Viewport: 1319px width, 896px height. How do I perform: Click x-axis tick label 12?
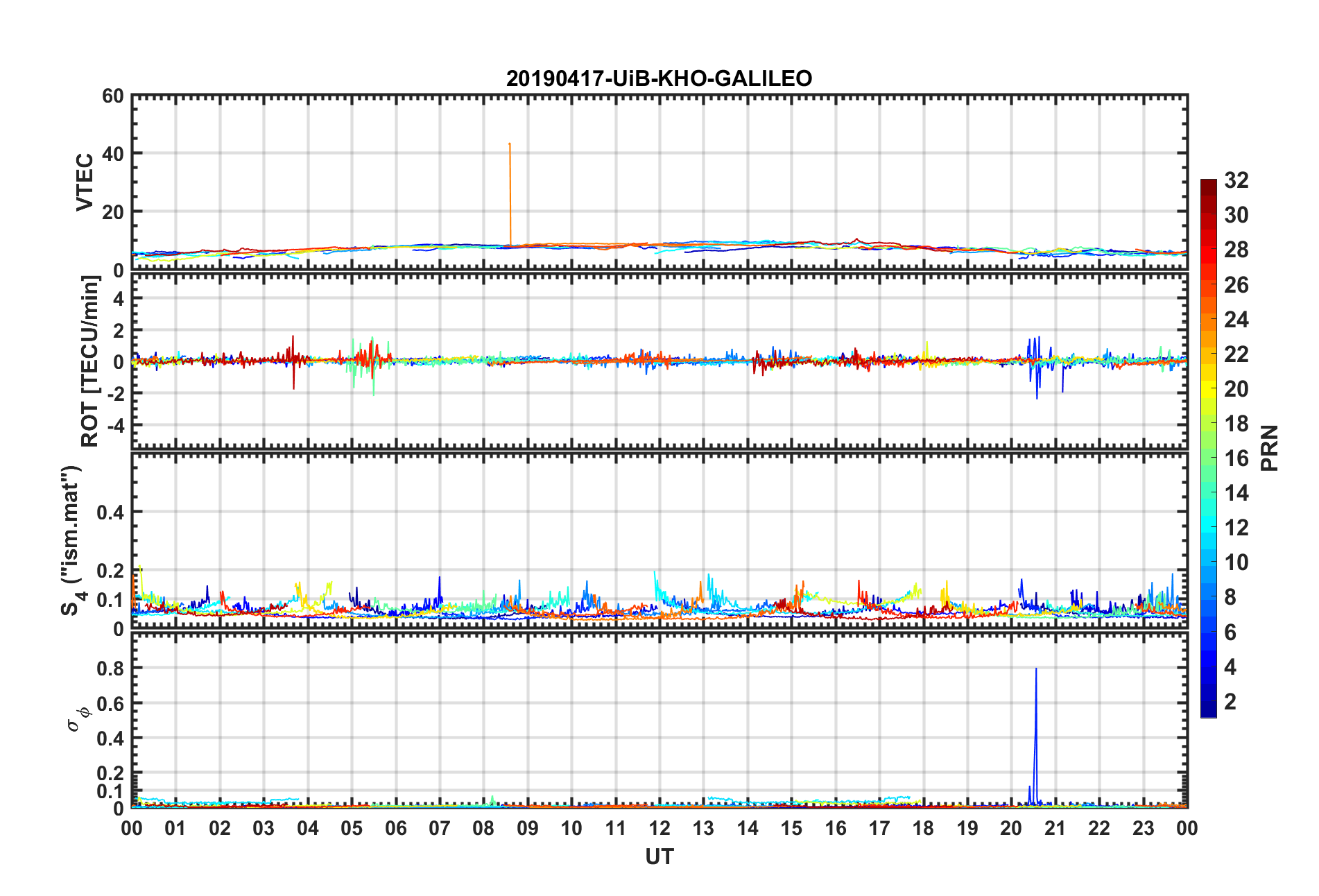pyautogui.click(x=659, y=828)
